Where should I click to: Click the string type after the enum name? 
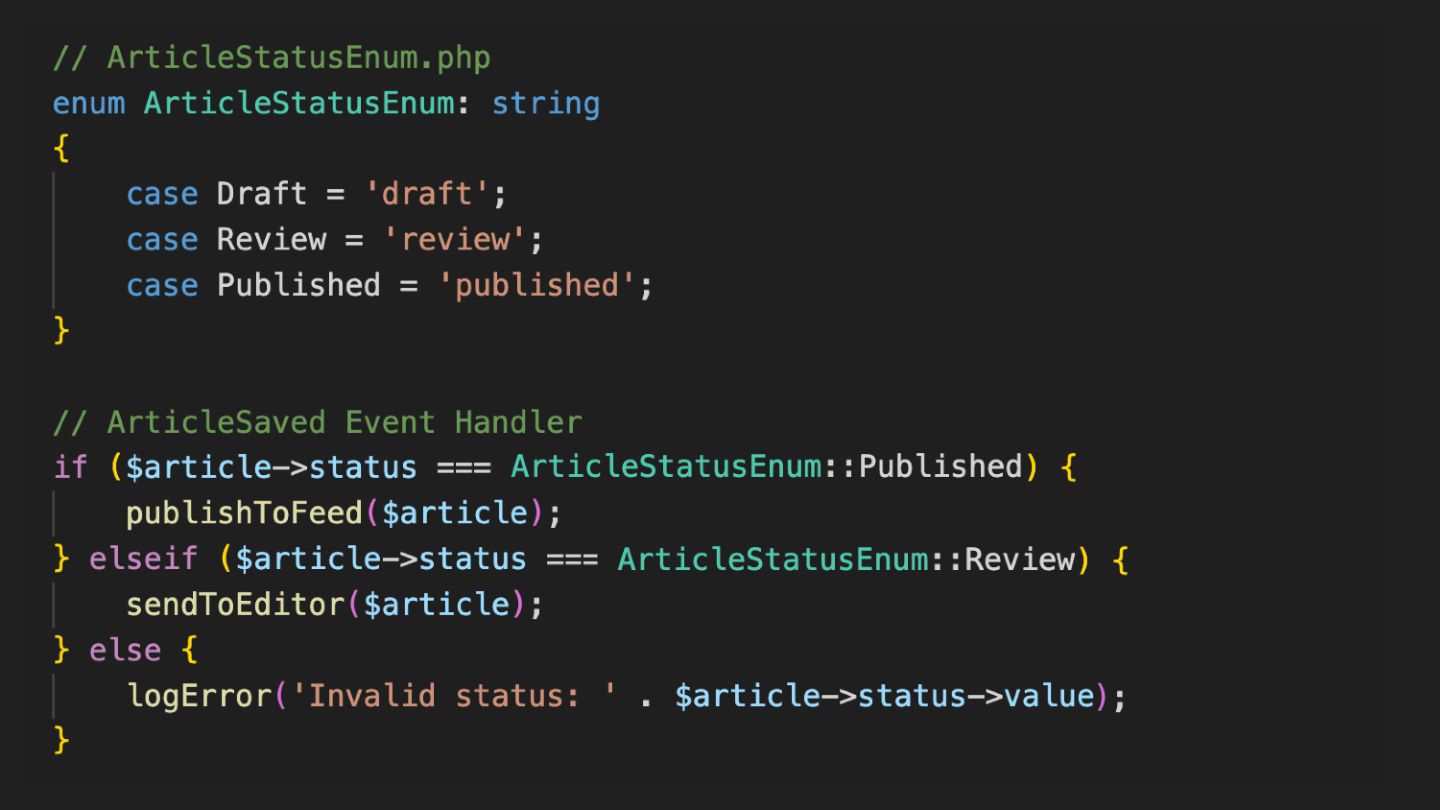(545, 103)
